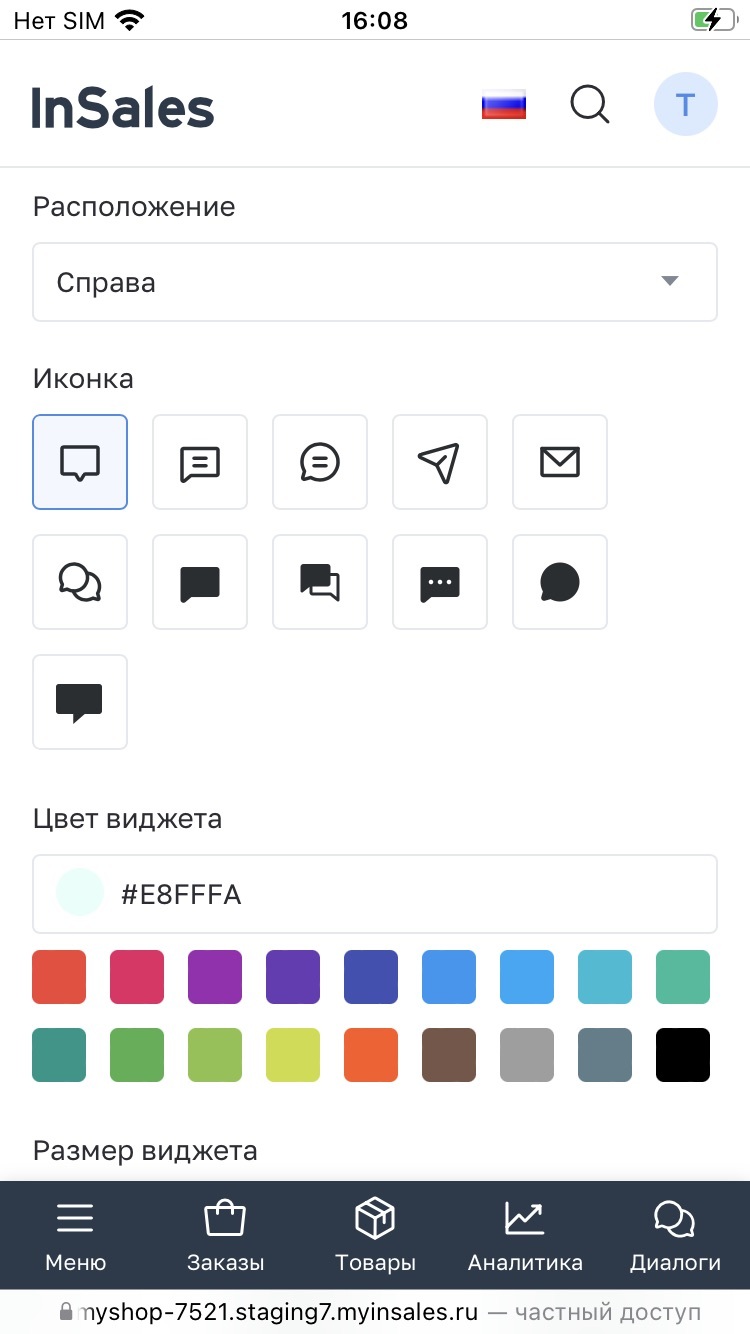Switch to the Заказы tab
750x1334 pixels.
tap(226, 1236)
